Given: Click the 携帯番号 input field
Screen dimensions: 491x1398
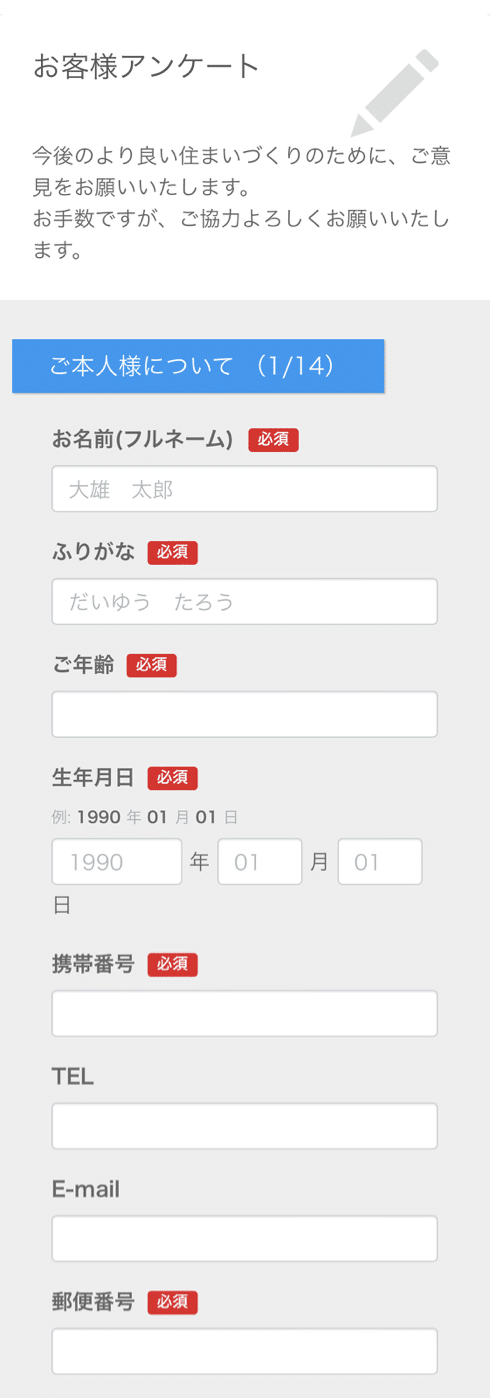Looking at the screenshot, I should pos(245,1013).
